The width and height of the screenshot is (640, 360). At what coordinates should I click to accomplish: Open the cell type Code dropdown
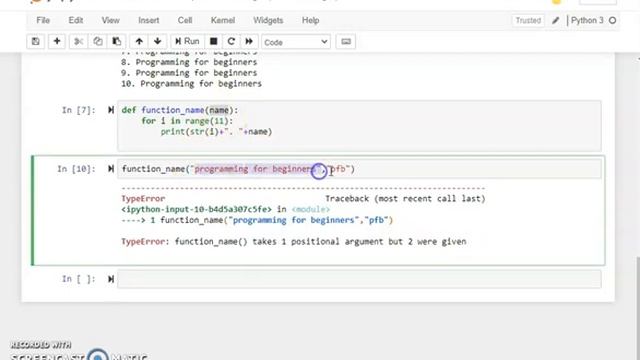[296, 42]
